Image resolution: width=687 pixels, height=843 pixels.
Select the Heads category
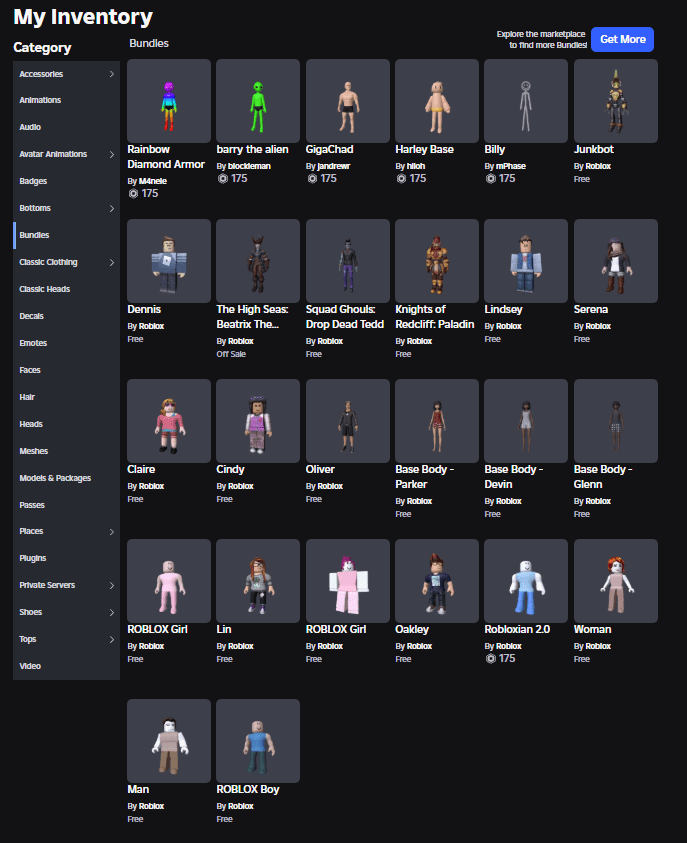pos(67,424)
